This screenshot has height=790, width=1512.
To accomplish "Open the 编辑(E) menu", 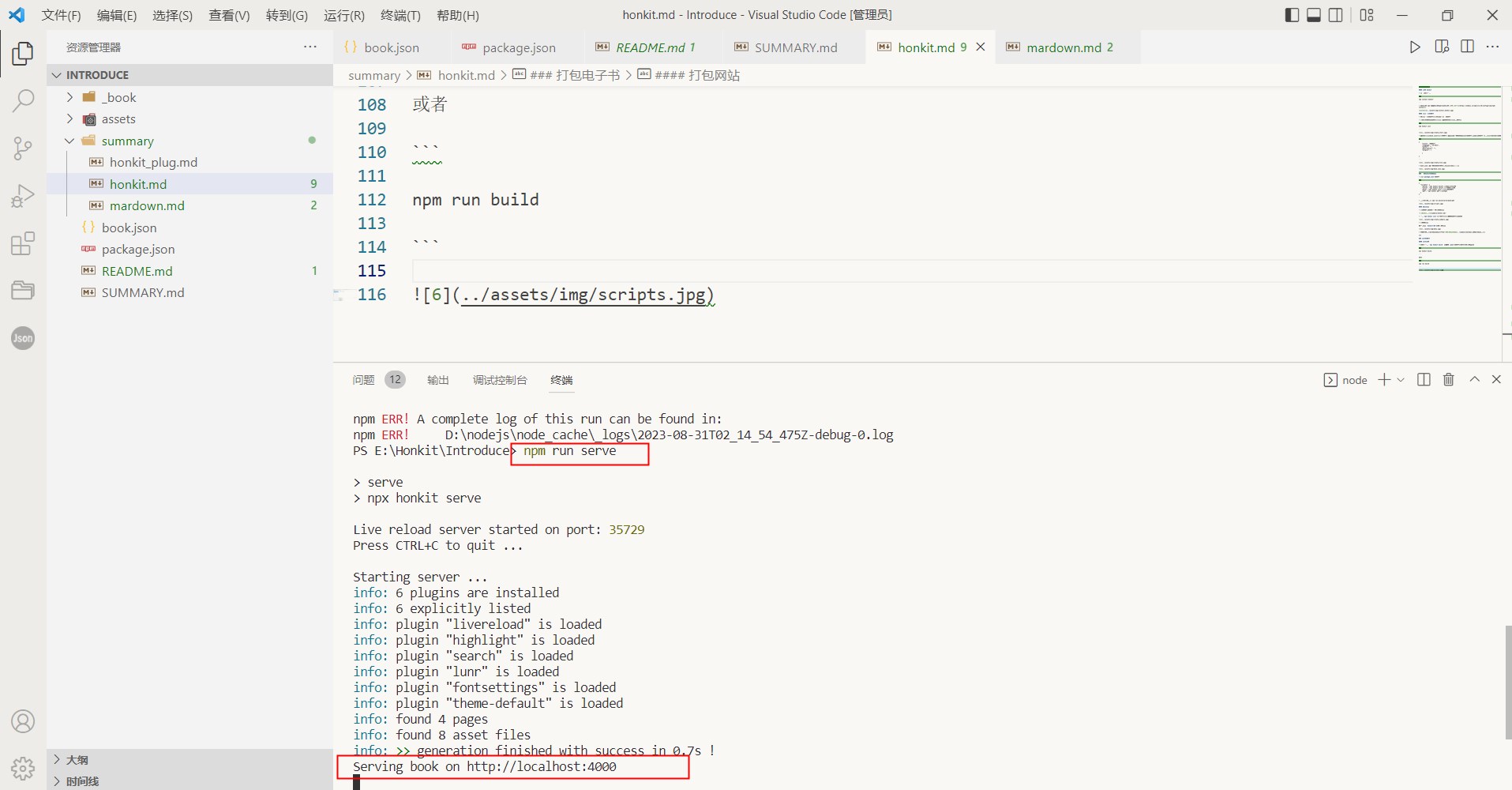I will 117,15.
